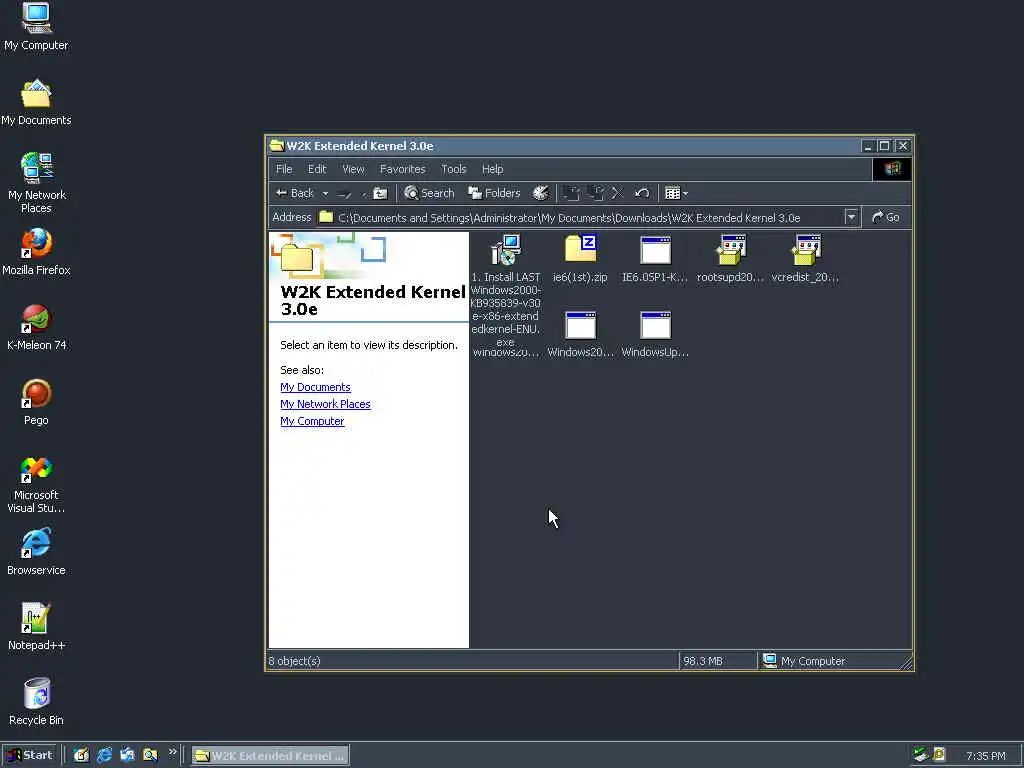1024x768 pixels.
Task: Open the History toolbar icon
Action: click(541, 193)
